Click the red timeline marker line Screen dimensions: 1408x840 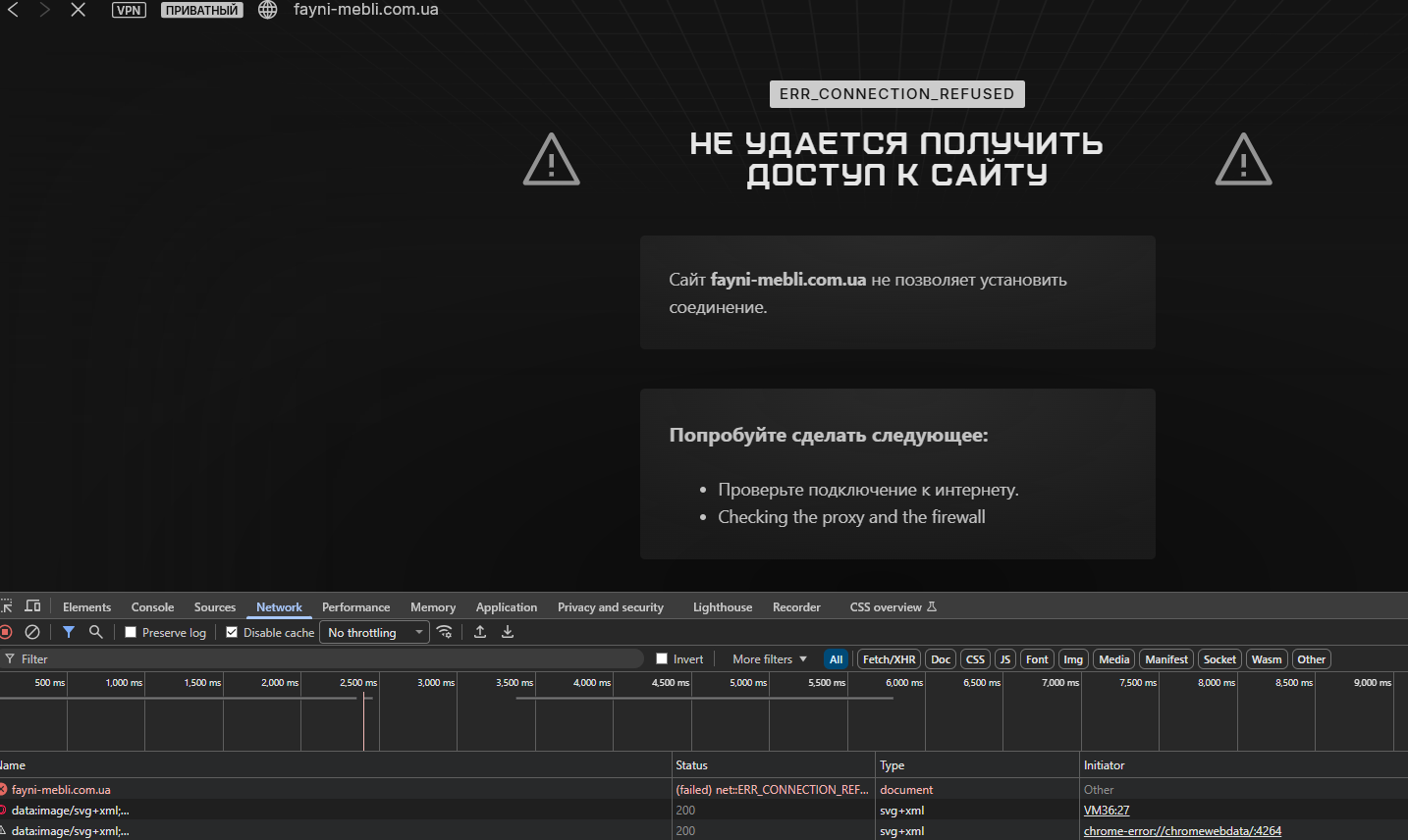363,721
